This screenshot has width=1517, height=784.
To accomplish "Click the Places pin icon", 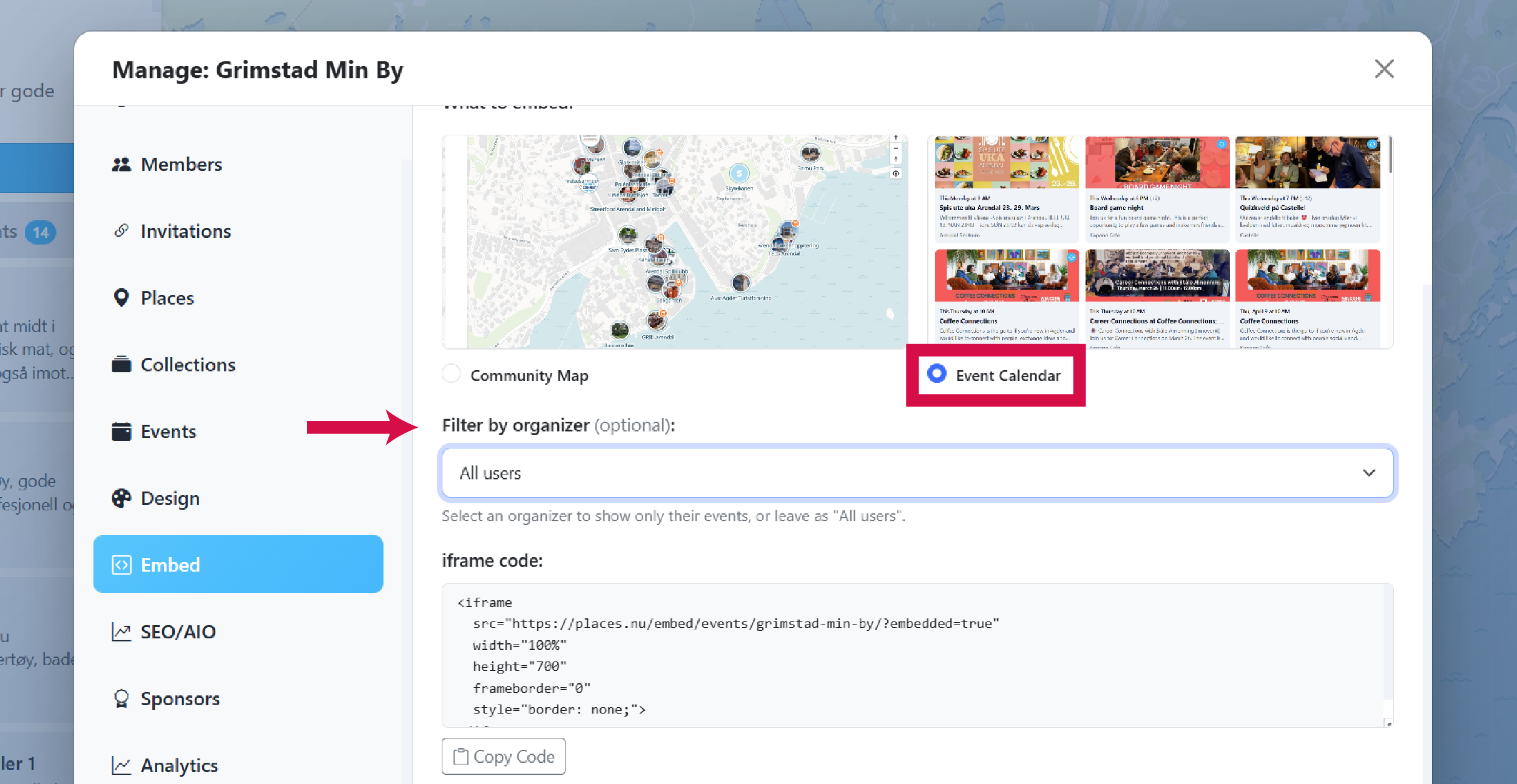I will pos(121,298).
